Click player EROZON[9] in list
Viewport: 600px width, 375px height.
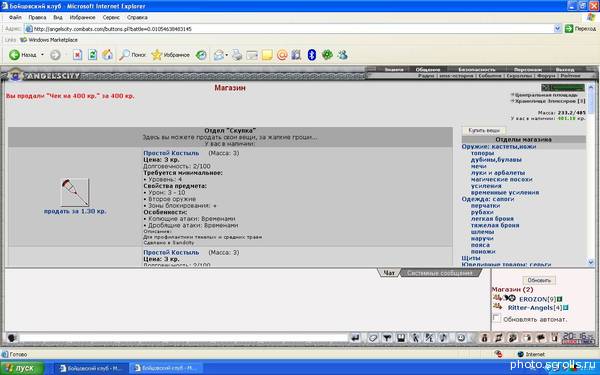pyautogui.click(x=537, y=299)
